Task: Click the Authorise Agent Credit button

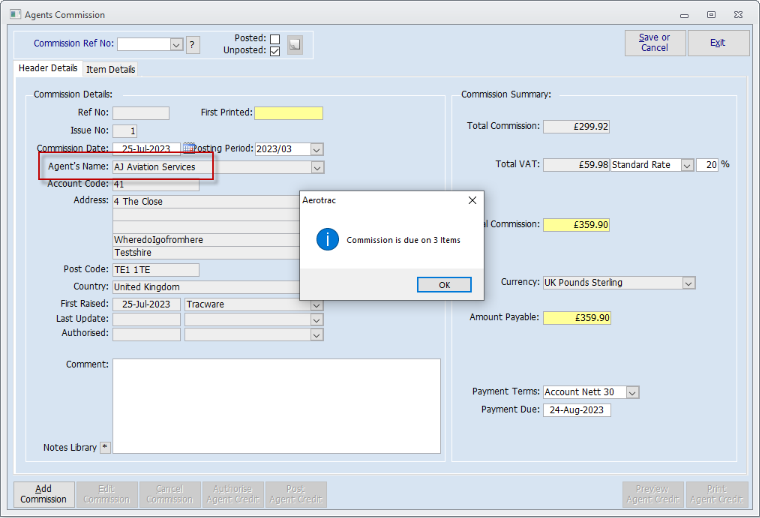Action: (x=233, y=494)
